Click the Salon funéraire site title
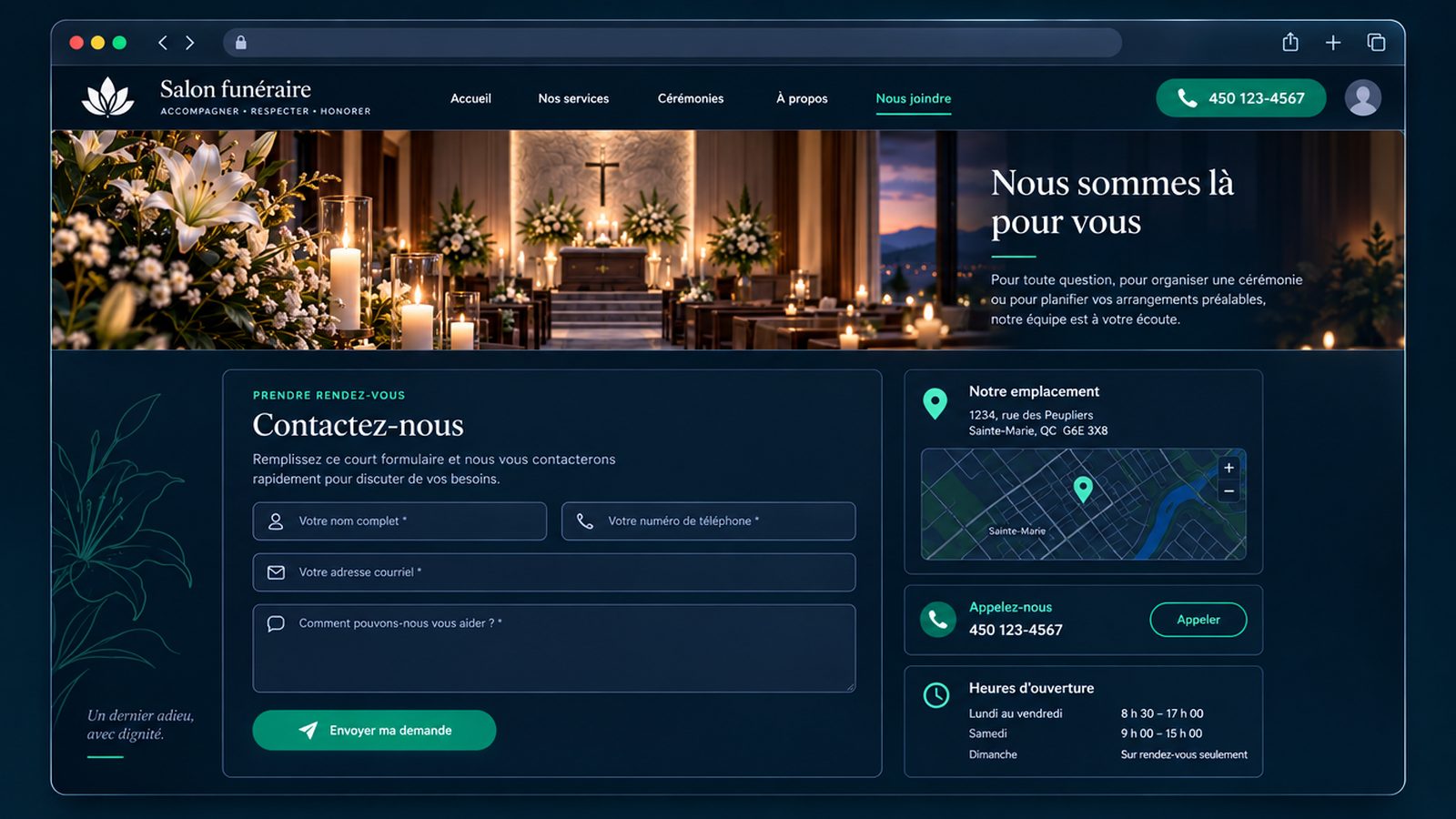The height and width of the screenshot is (819, 1456). coord(236,89)
